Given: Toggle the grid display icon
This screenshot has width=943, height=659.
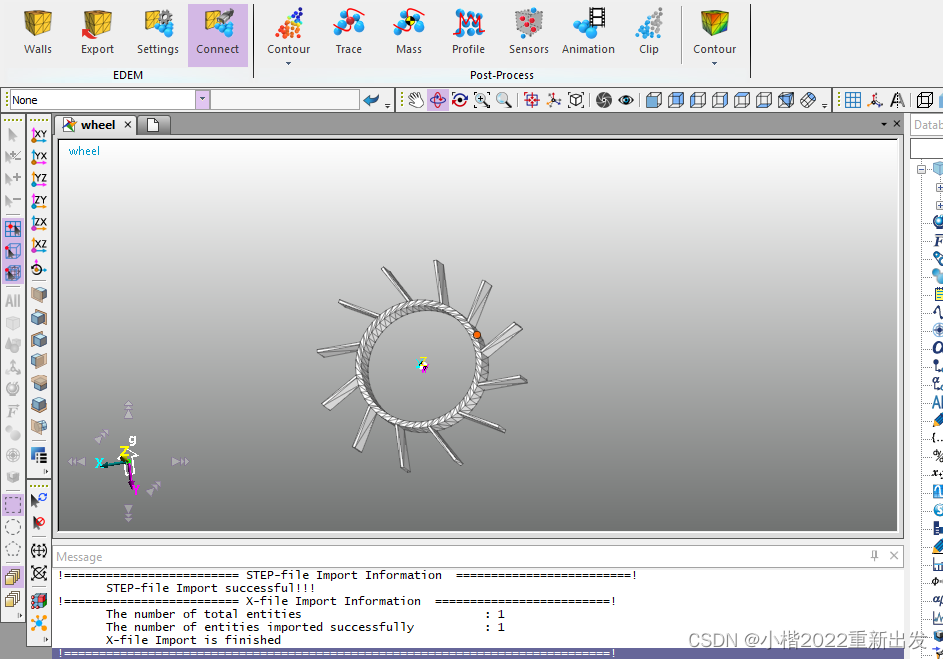Looking at the screenshot, I should (x=853, y=100).
